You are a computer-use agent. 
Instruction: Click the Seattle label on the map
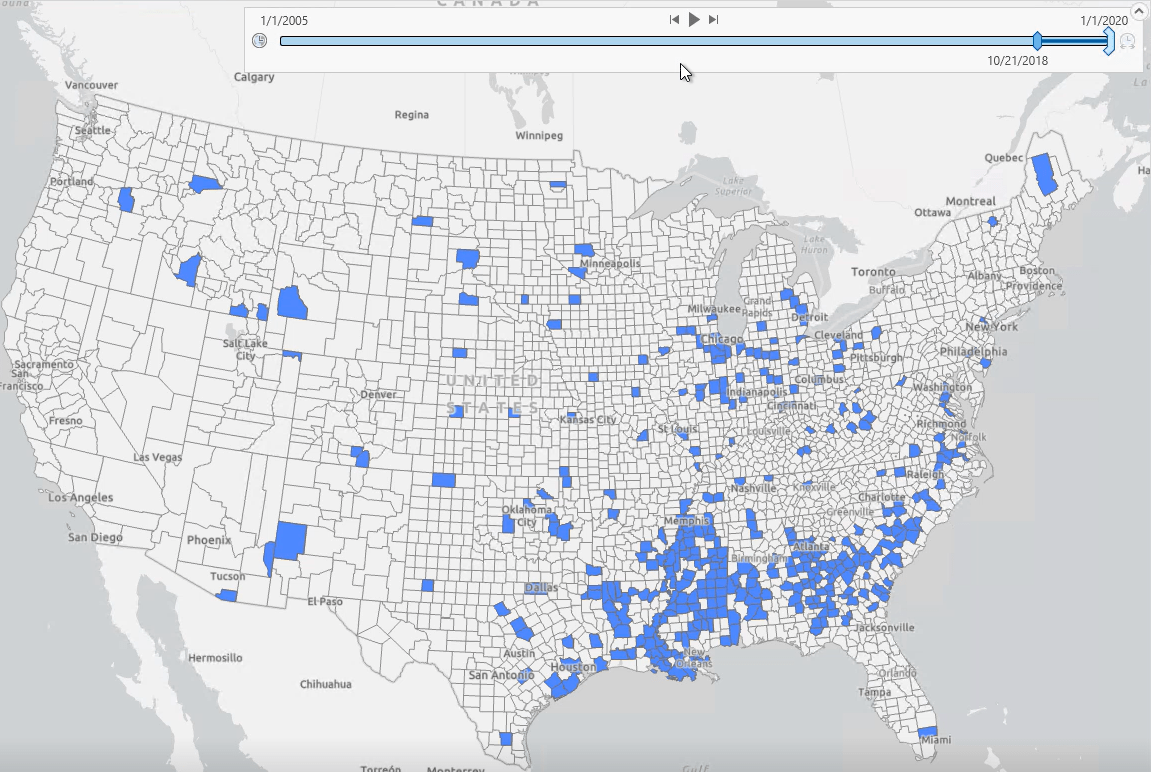click(91, 130)
